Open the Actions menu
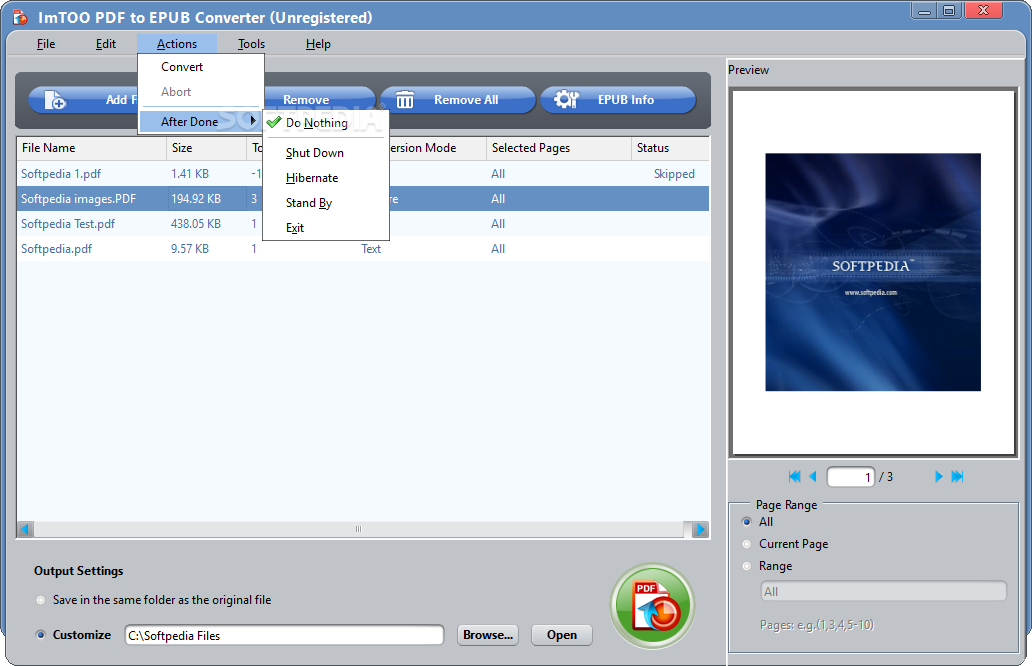Viewport: 1032px width, 666px height. (x=176, y=44)
